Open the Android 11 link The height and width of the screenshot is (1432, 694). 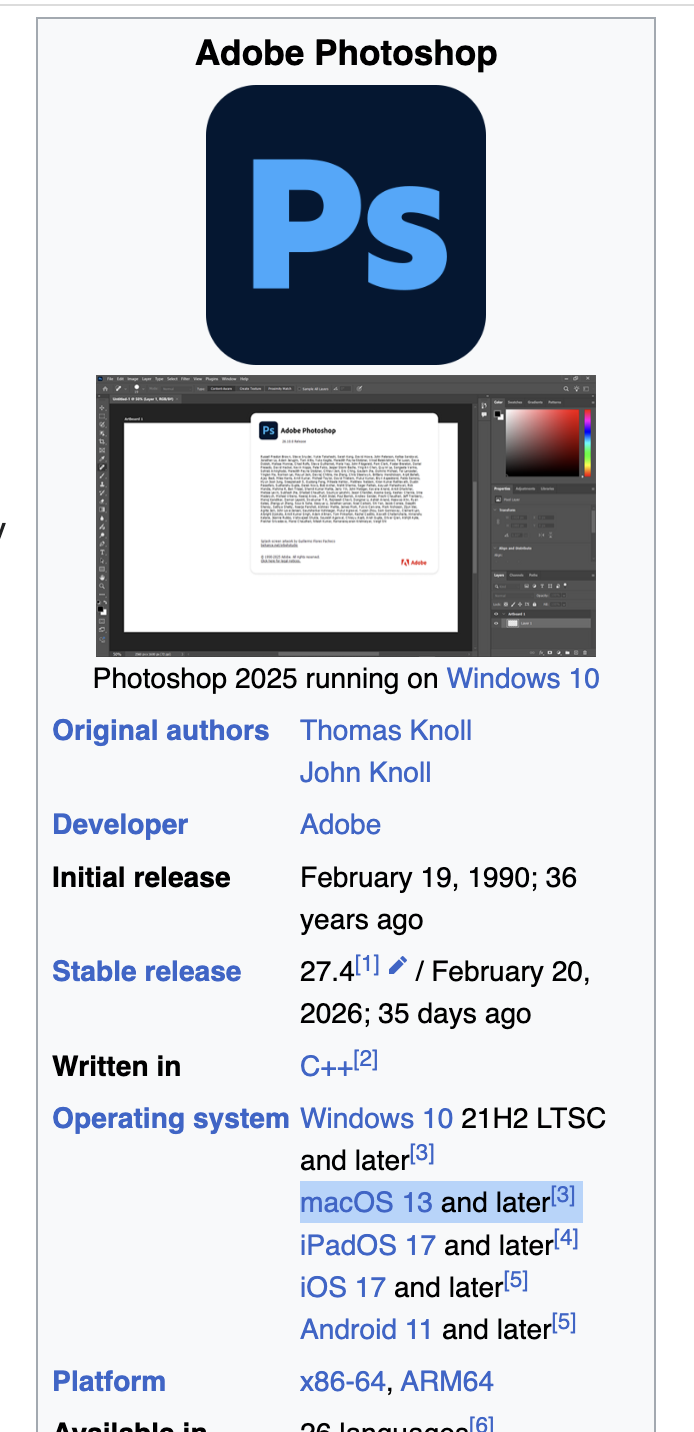tap(367, 1328)
